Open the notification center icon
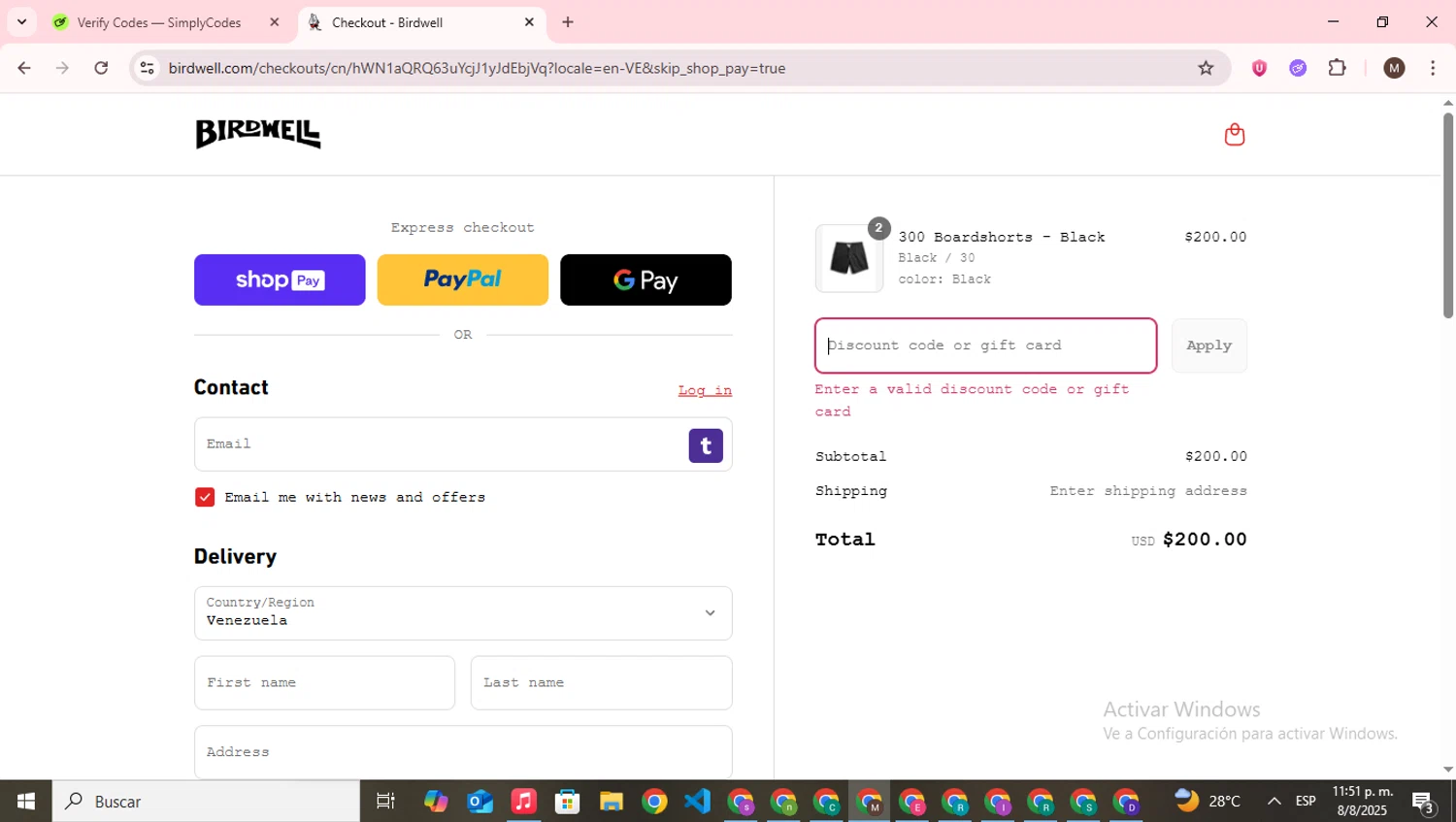 pos(1424,802)
